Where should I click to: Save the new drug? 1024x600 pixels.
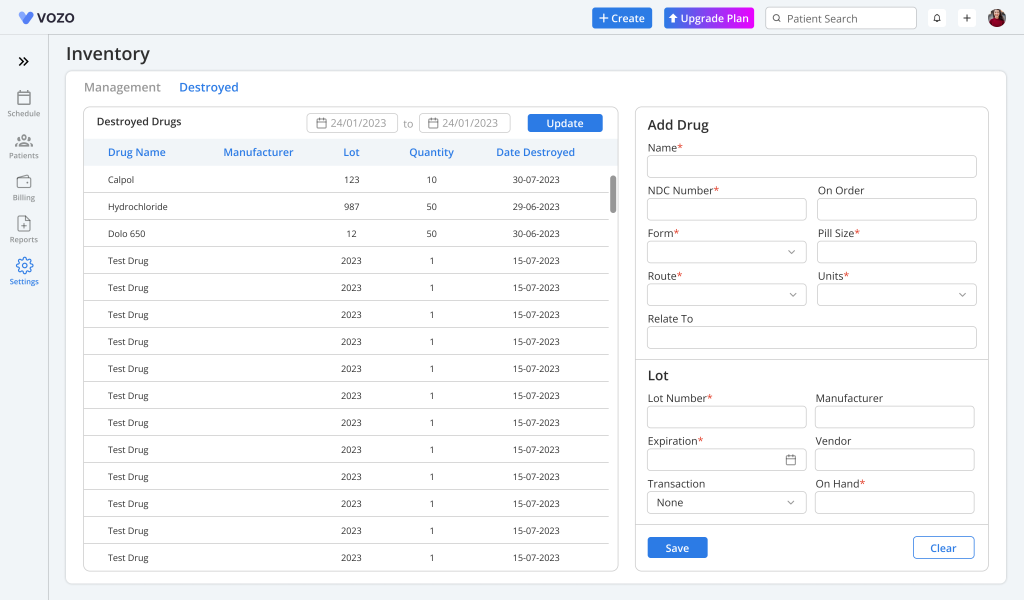(677, 548)
